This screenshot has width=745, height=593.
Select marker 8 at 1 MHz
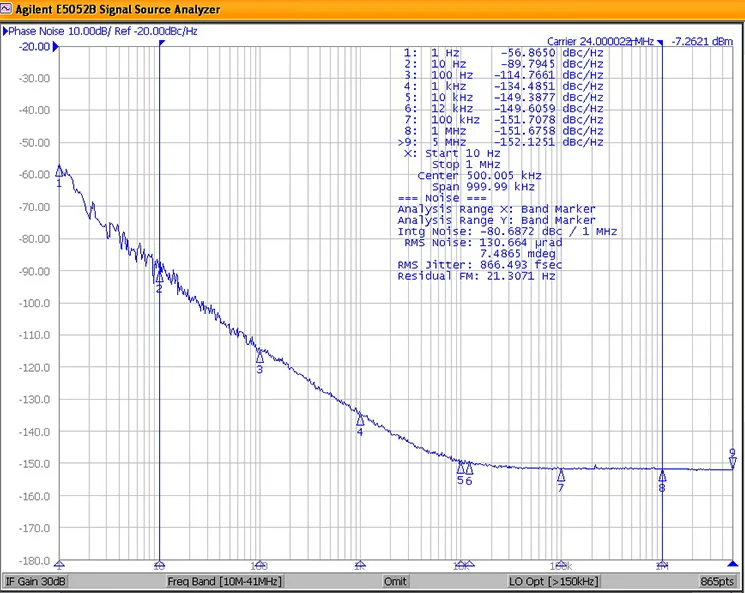(662, 475)
